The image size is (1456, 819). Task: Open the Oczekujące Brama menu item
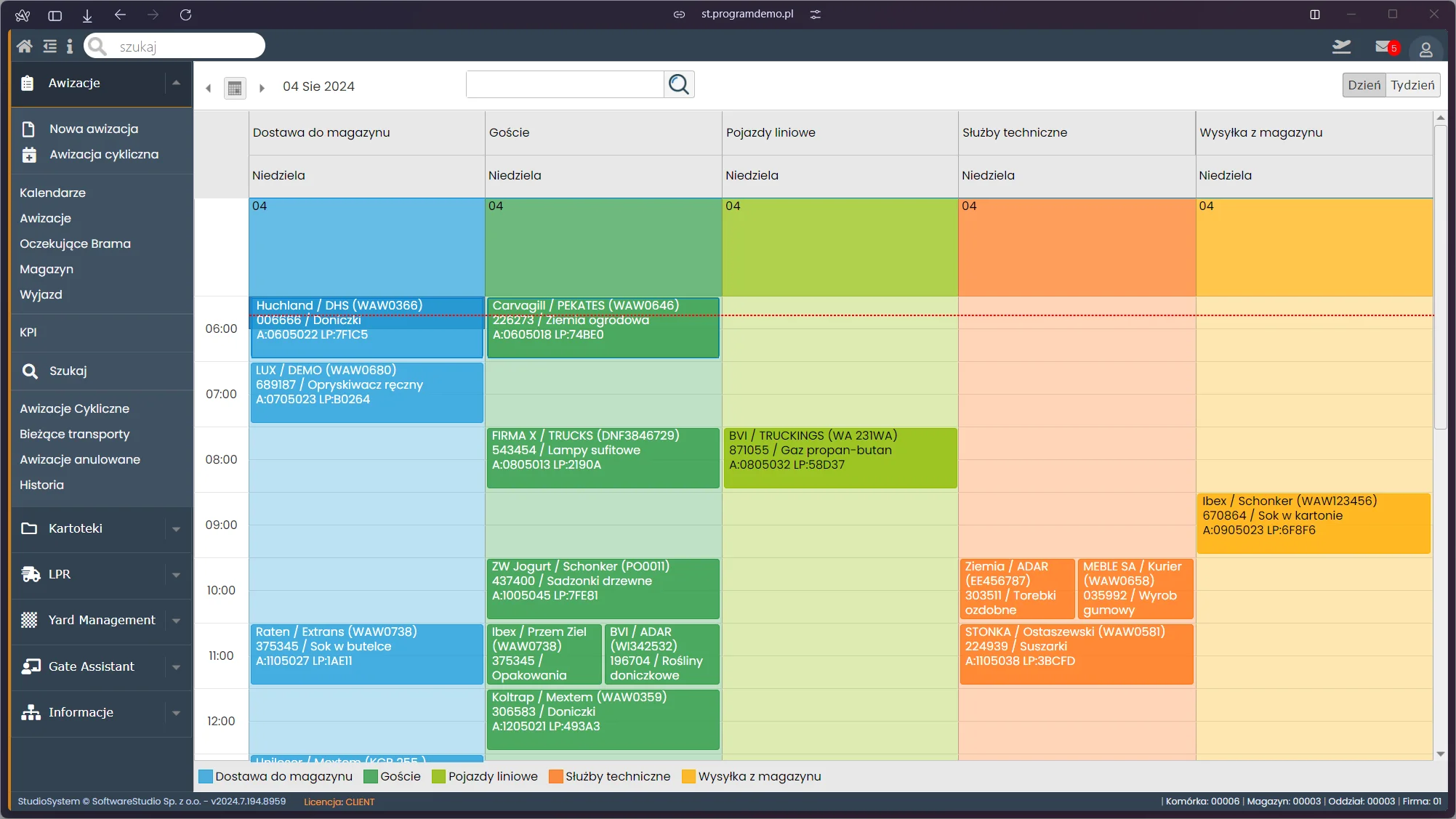click(75, 243)
